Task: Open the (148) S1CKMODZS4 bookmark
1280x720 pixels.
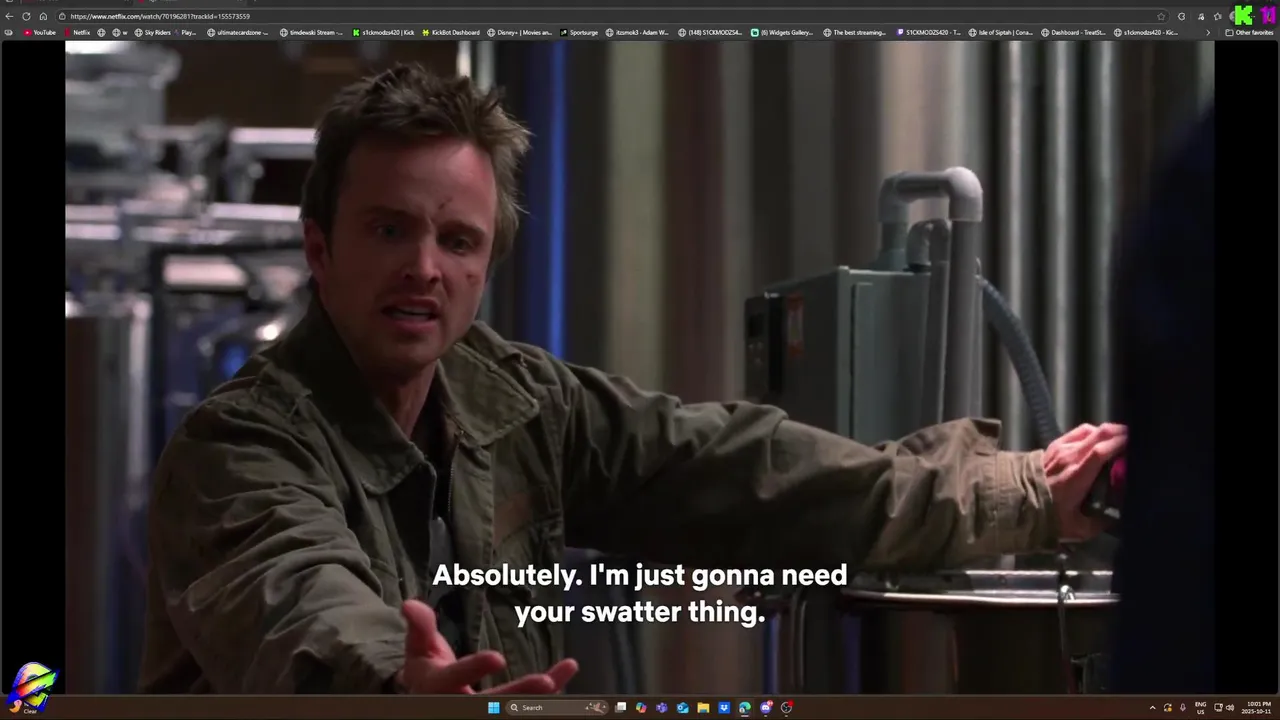Action: pos(710,32)
